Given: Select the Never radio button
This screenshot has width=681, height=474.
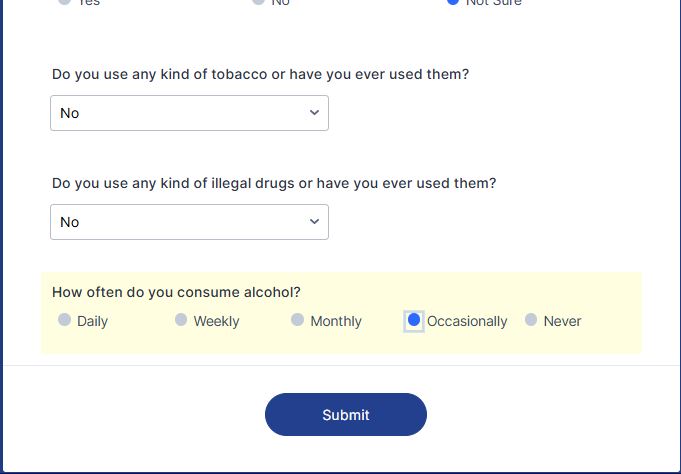Looking at the screenshot, I should pyautogui.click(x=531, y=320).
